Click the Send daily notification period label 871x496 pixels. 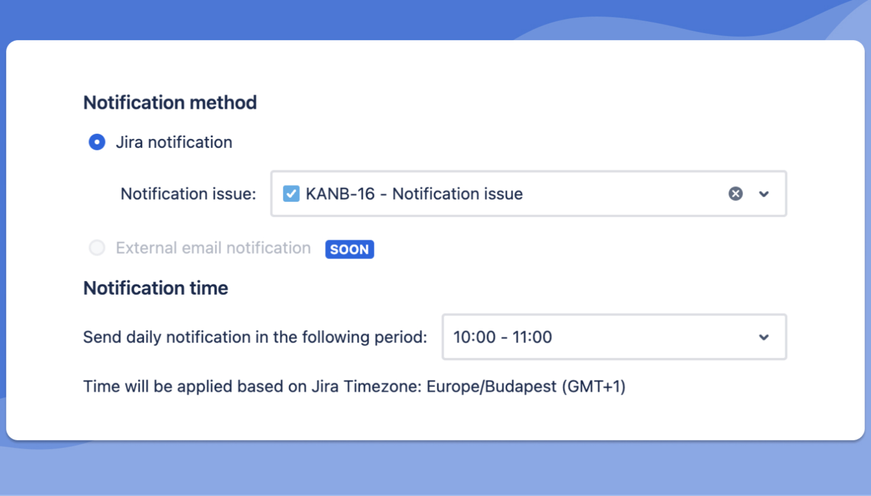255,337
